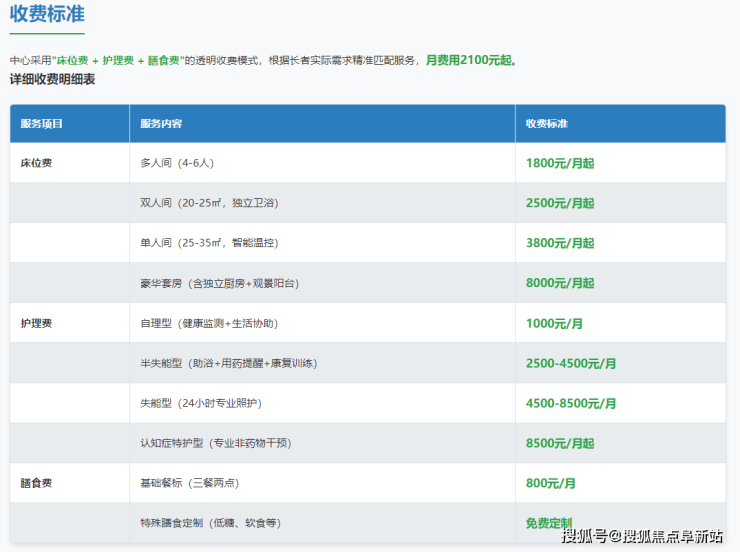Screen dimensions: 740x552
Task: Click the 收费标准 page heading at top
Action: coord(47,14)
